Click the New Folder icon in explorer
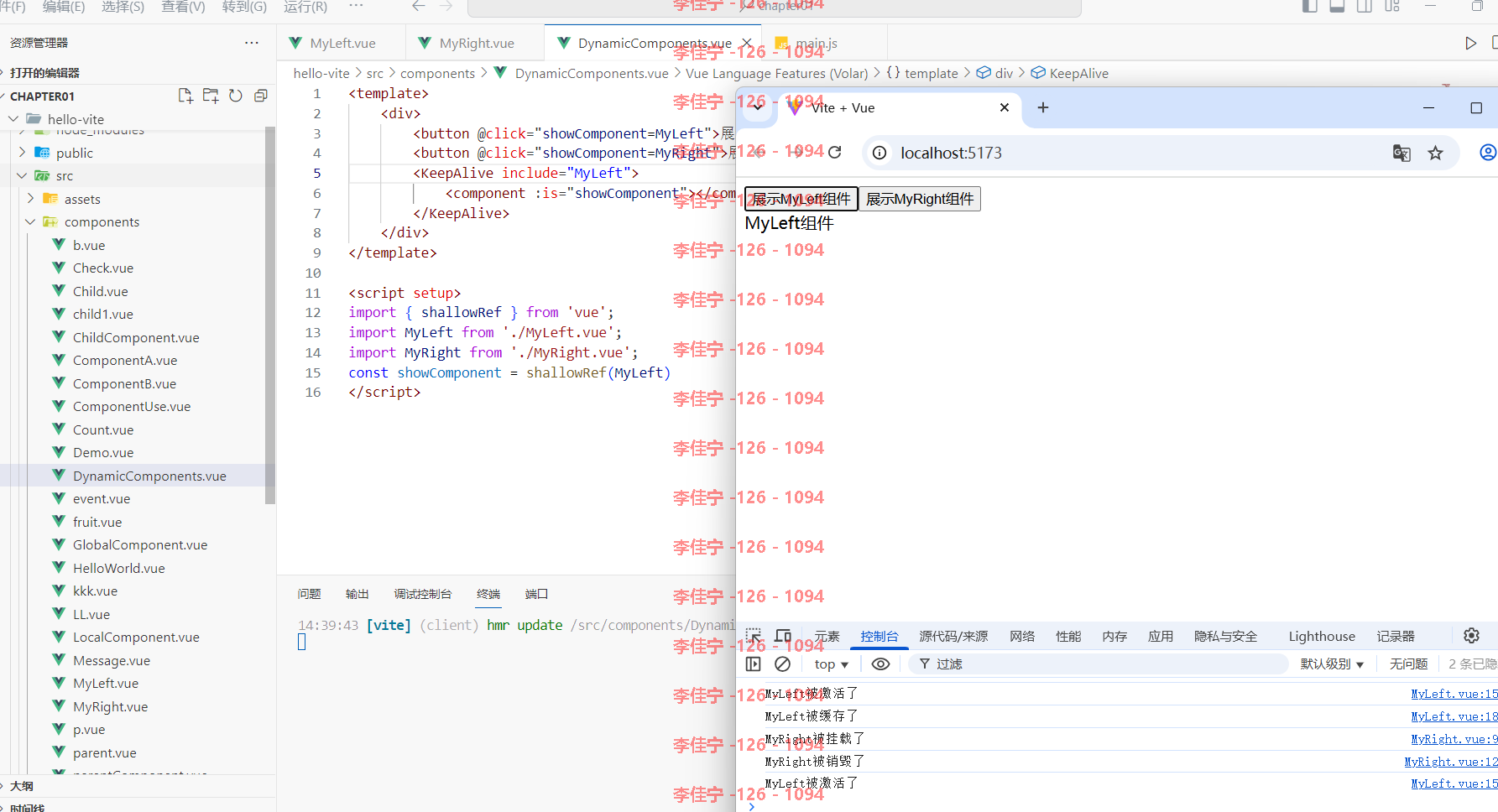The width and height of the screenshot is (1498, 812). click(x=211, y=96)
